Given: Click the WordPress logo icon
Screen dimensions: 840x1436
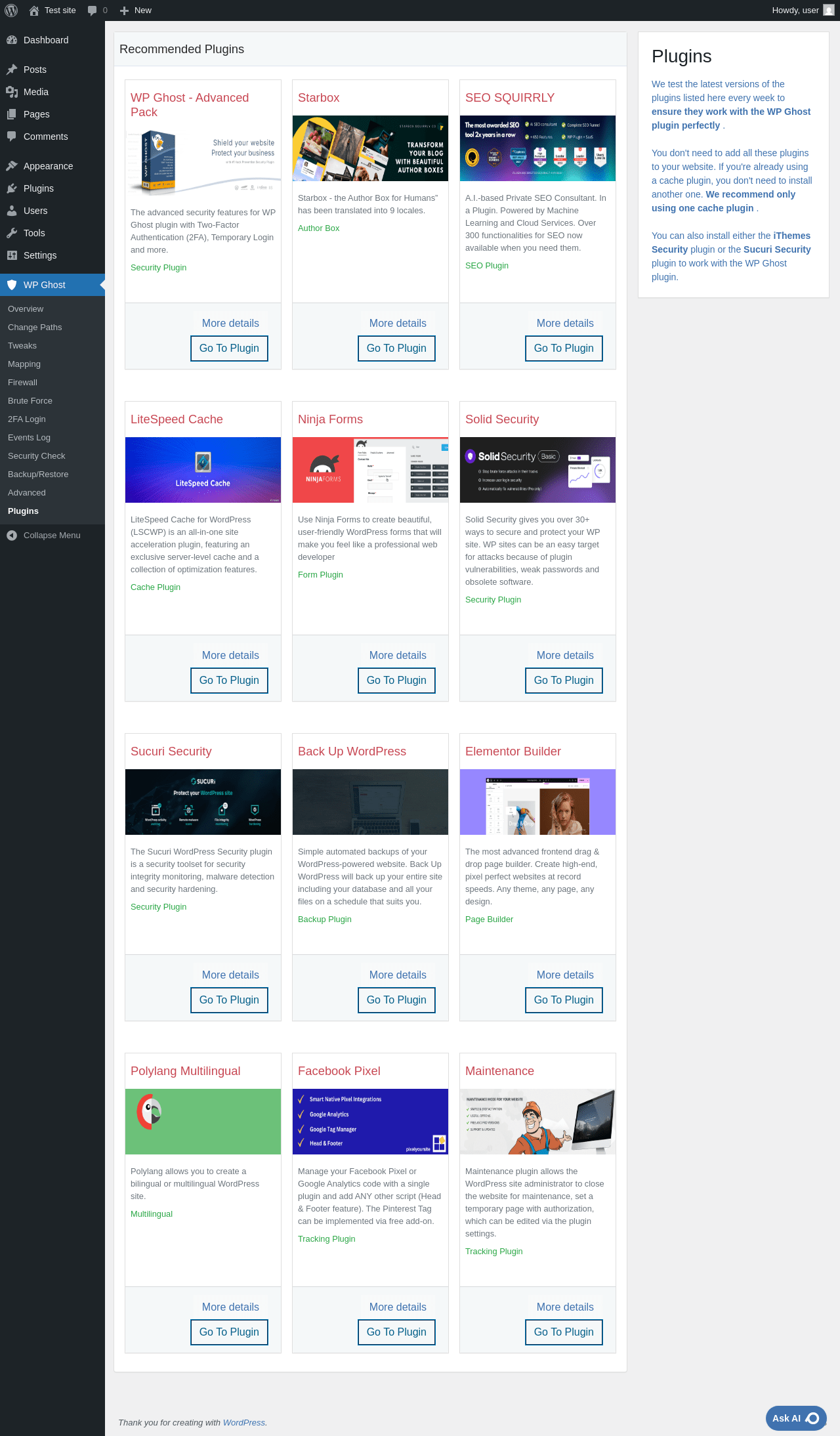Looking at the screenshot, I should click(x=11, y=11).
